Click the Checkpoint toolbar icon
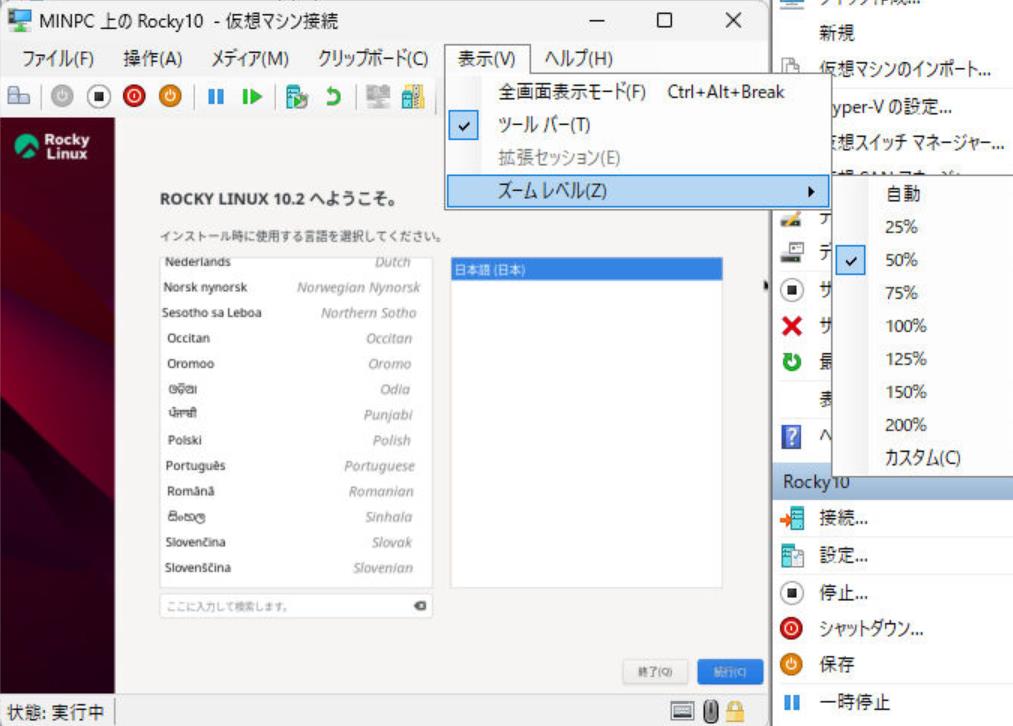The height and width of the screenshot is (726, 1013). [297, 97]
